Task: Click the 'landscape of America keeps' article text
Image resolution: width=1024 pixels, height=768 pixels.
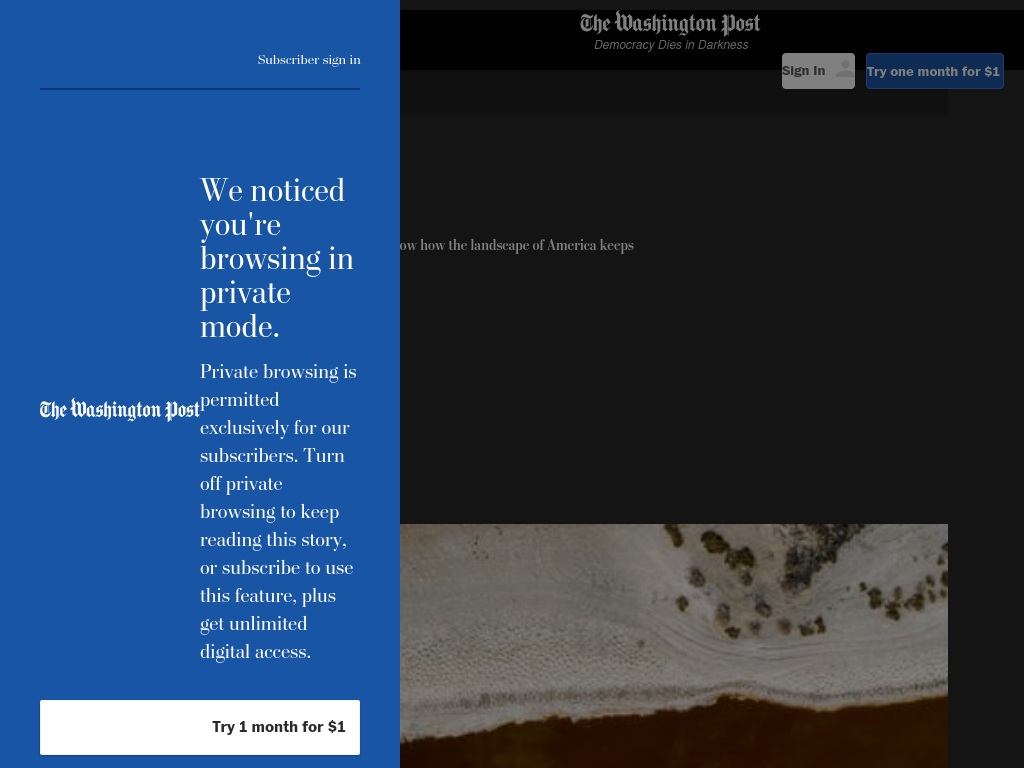Action: pos(552,246)
